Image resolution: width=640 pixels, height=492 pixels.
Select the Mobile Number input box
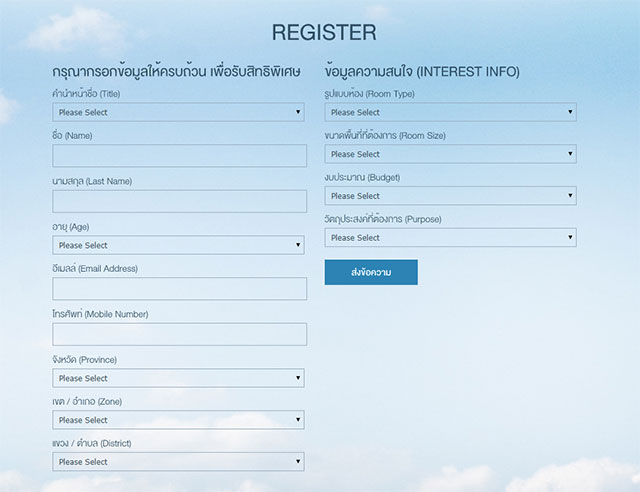click(x=179, y=334)
